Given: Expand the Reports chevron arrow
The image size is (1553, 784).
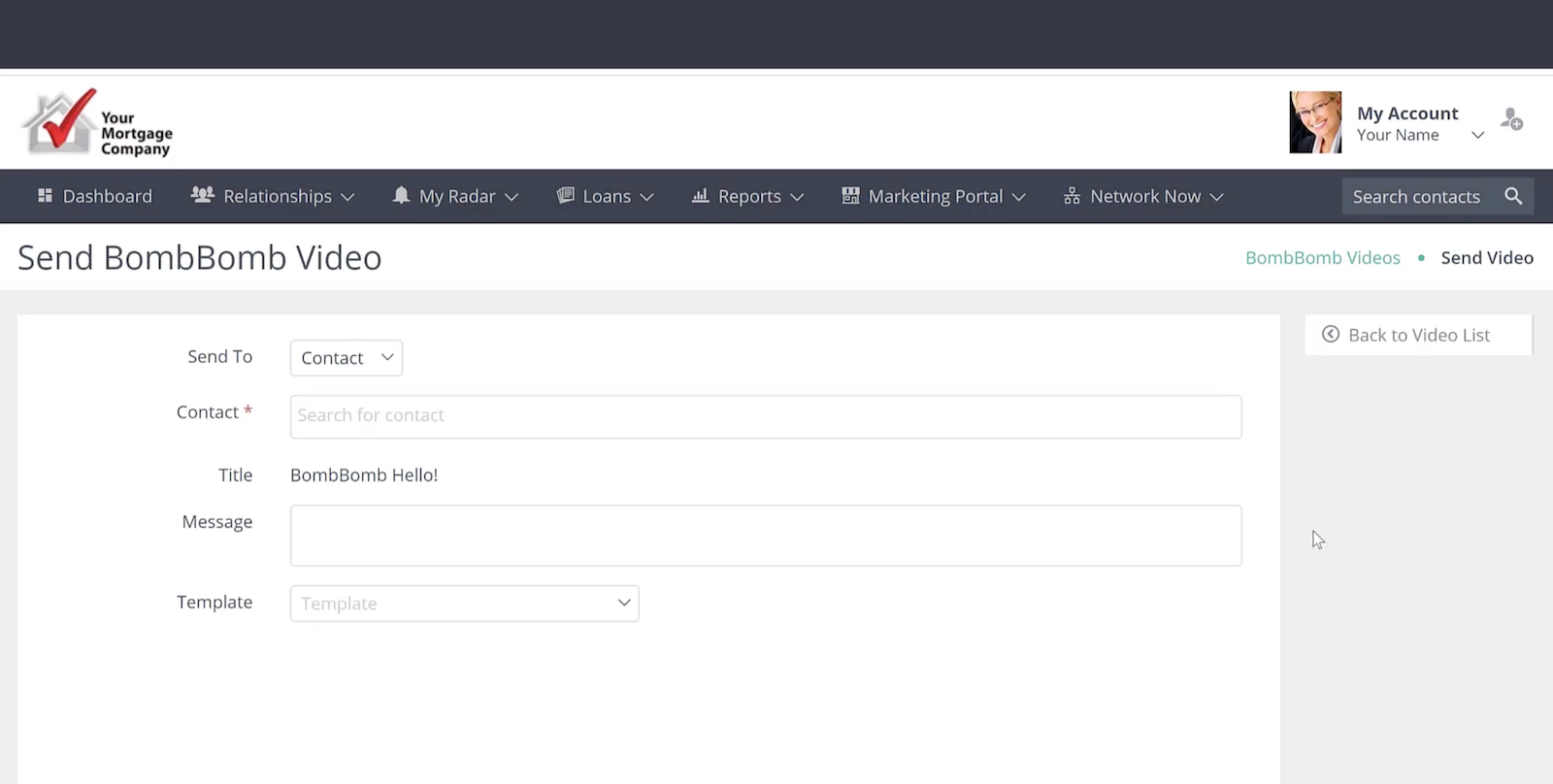Looking at the screenshot, I should (x=797, y=197).
